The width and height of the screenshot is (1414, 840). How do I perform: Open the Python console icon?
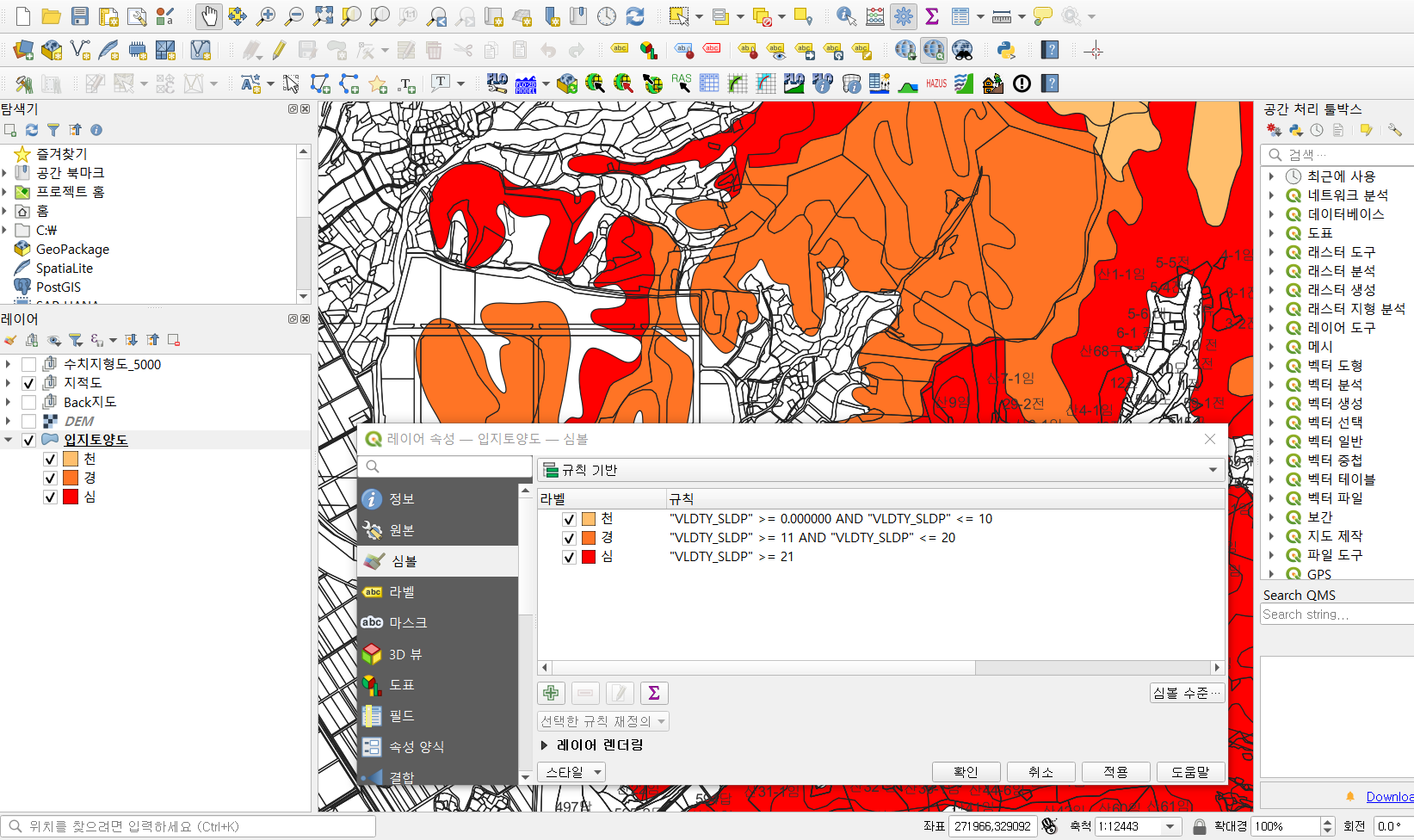[x=1006, y=50]
